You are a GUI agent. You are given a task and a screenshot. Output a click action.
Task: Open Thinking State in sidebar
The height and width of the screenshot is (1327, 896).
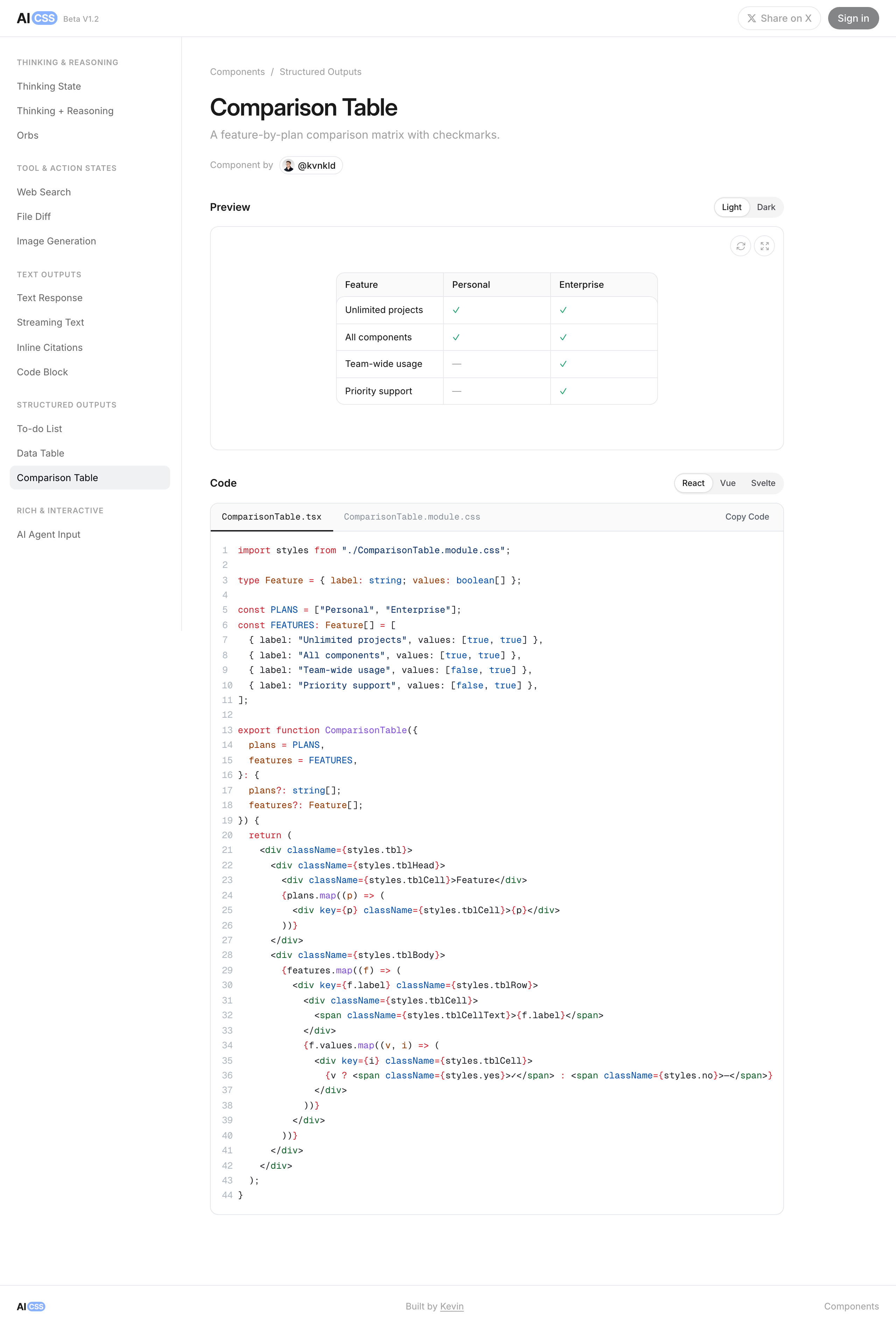pos(90,86)
